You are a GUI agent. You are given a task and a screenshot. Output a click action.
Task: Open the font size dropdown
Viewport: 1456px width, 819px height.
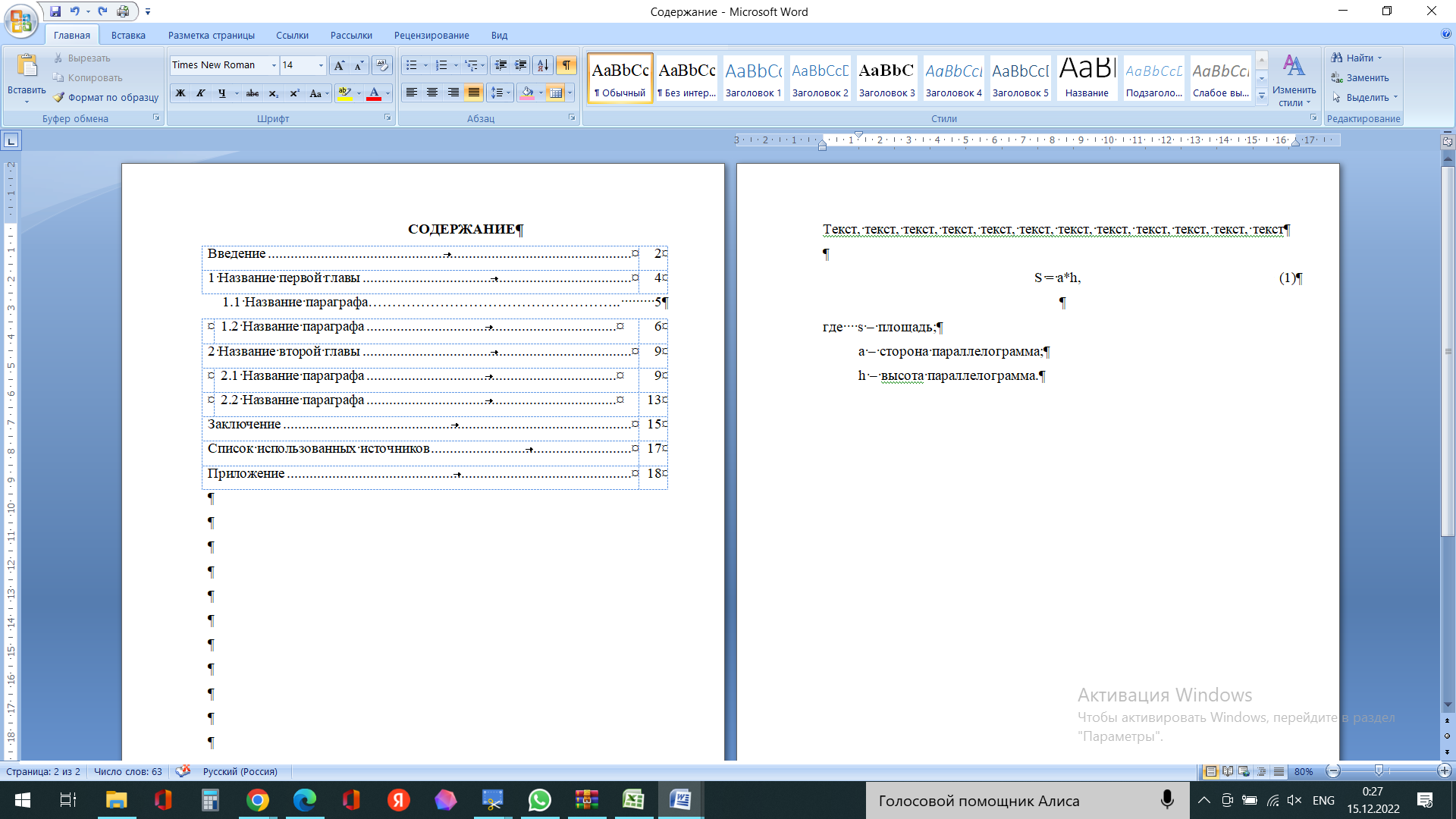(x=321, y=65)
